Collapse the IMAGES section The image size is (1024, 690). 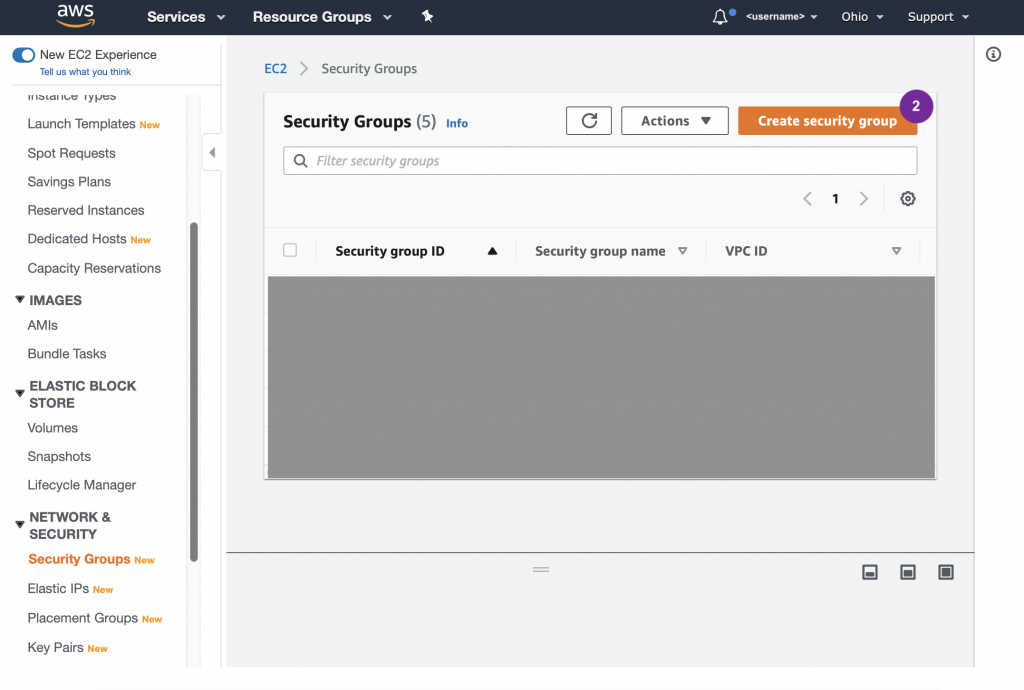point(20,300)
